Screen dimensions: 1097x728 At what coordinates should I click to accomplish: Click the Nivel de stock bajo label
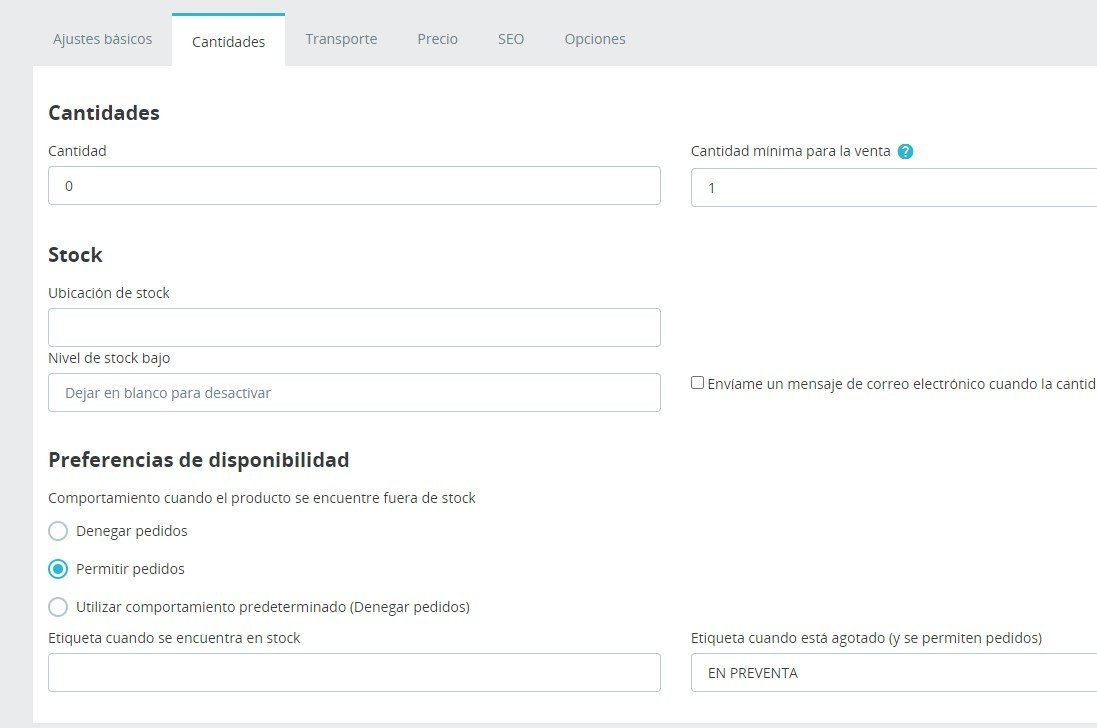[109, 358]
